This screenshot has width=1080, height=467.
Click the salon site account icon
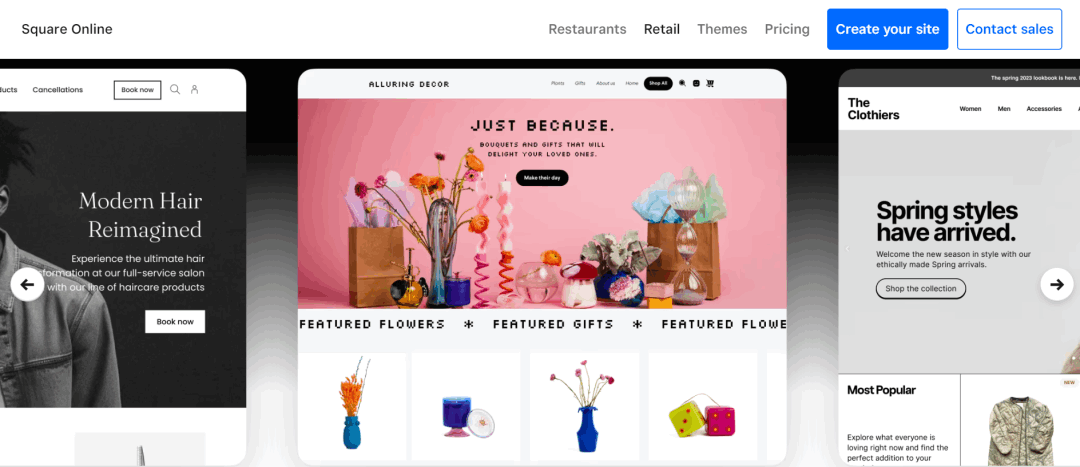coord(195,90)
